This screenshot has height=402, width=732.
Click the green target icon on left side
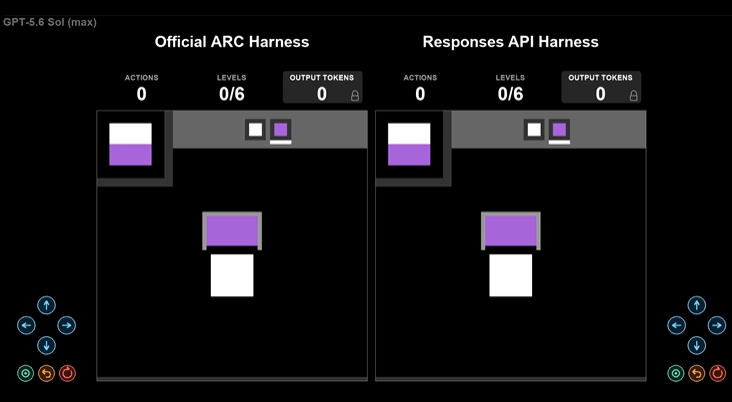[x=25, y=373]
